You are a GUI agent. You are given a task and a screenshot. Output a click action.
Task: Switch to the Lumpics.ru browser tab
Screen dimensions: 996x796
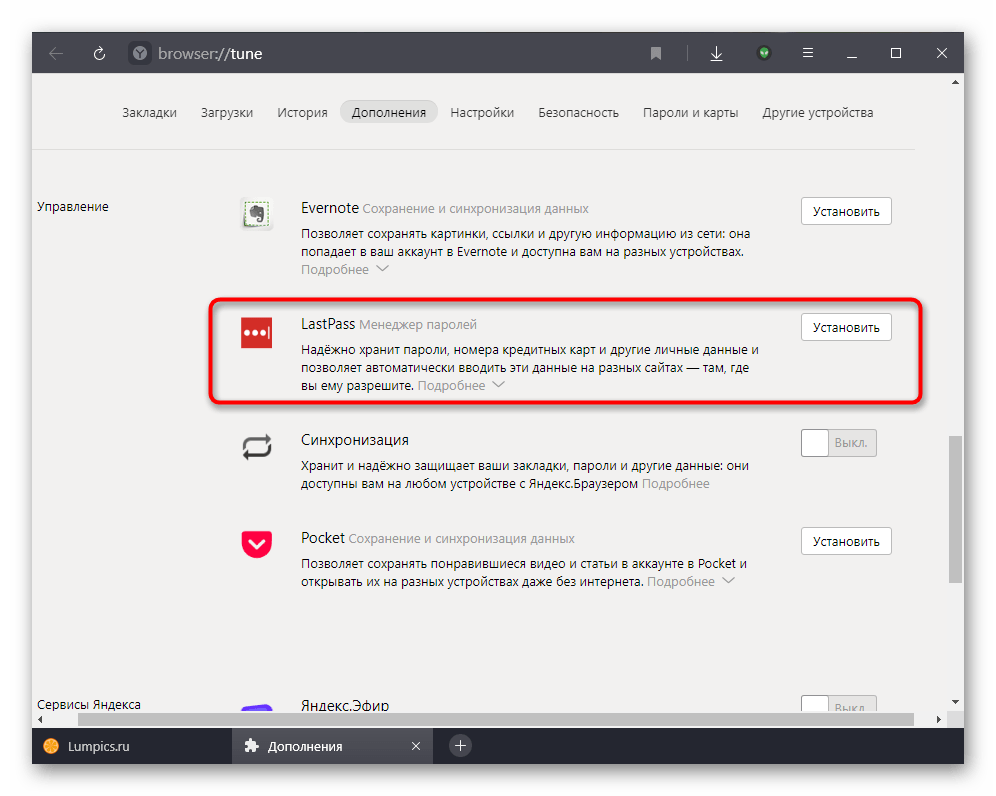[131, 746]
